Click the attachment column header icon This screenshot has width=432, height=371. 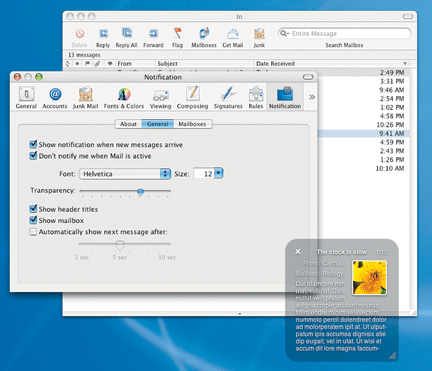[x=97, y=63]
